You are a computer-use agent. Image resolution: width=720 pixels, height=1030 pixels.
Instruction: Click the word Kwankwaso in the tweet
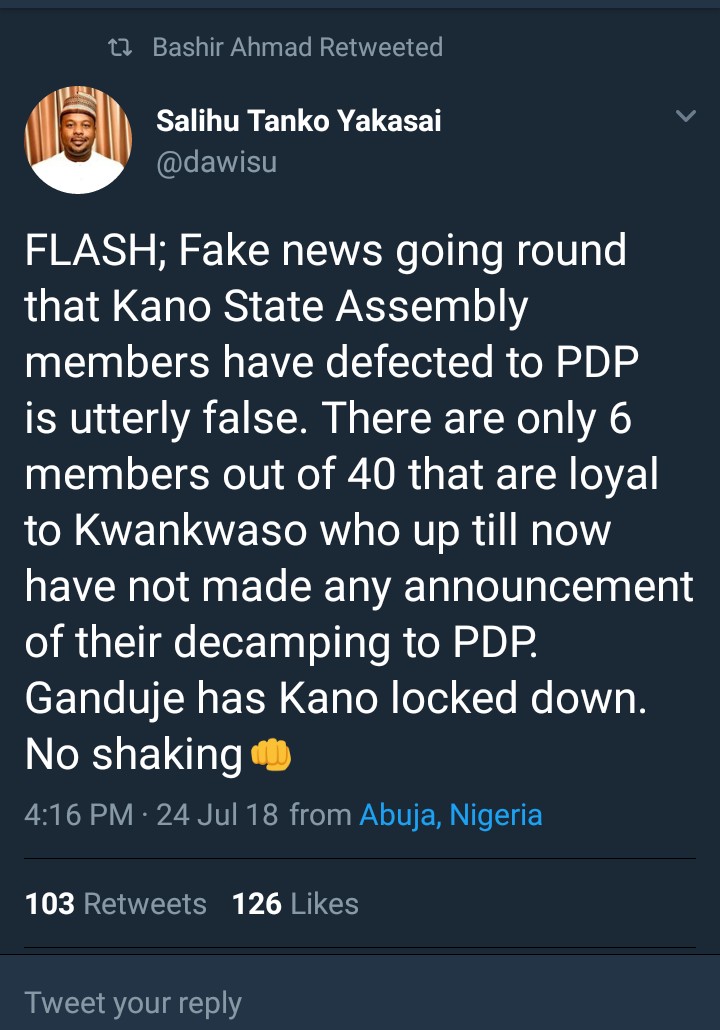pyautogui.click(x=189, y=531)
